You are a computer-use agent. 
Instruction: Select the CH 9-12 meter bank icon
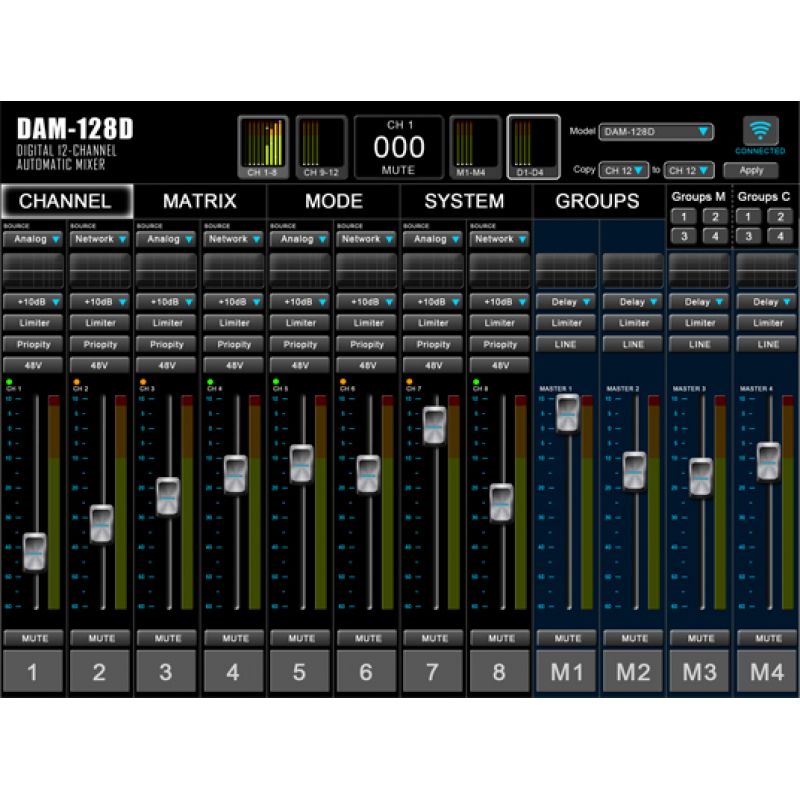coord(321,147)
